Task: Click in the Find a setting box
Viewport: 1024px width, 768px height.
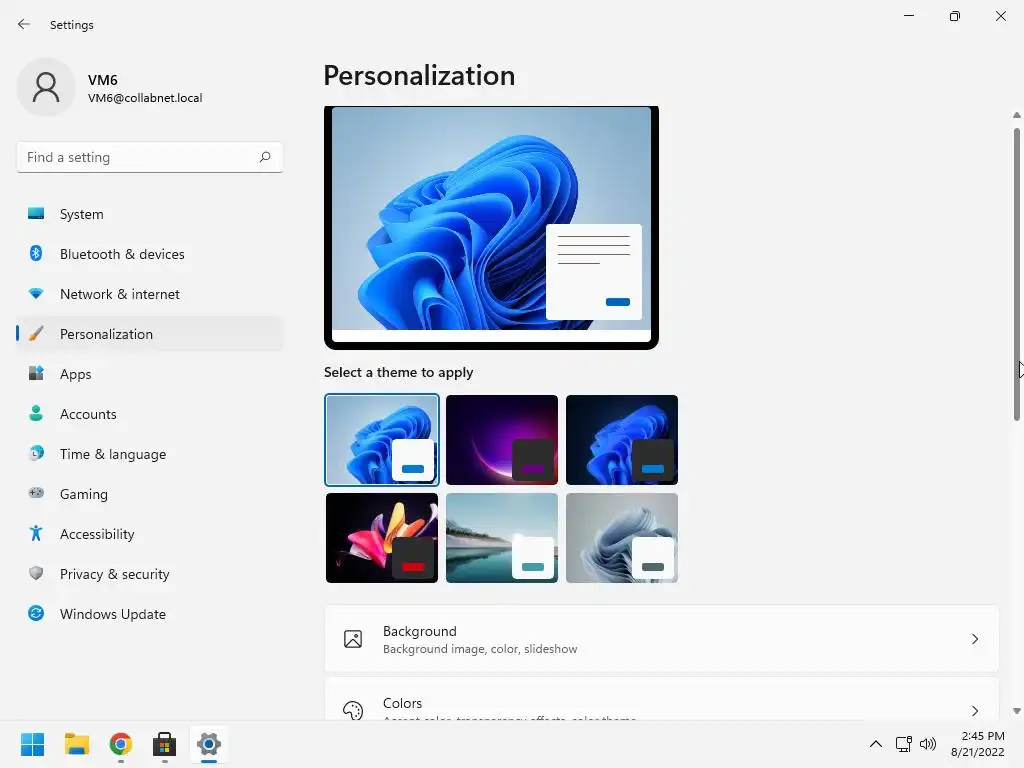Action: pos(150,157)
